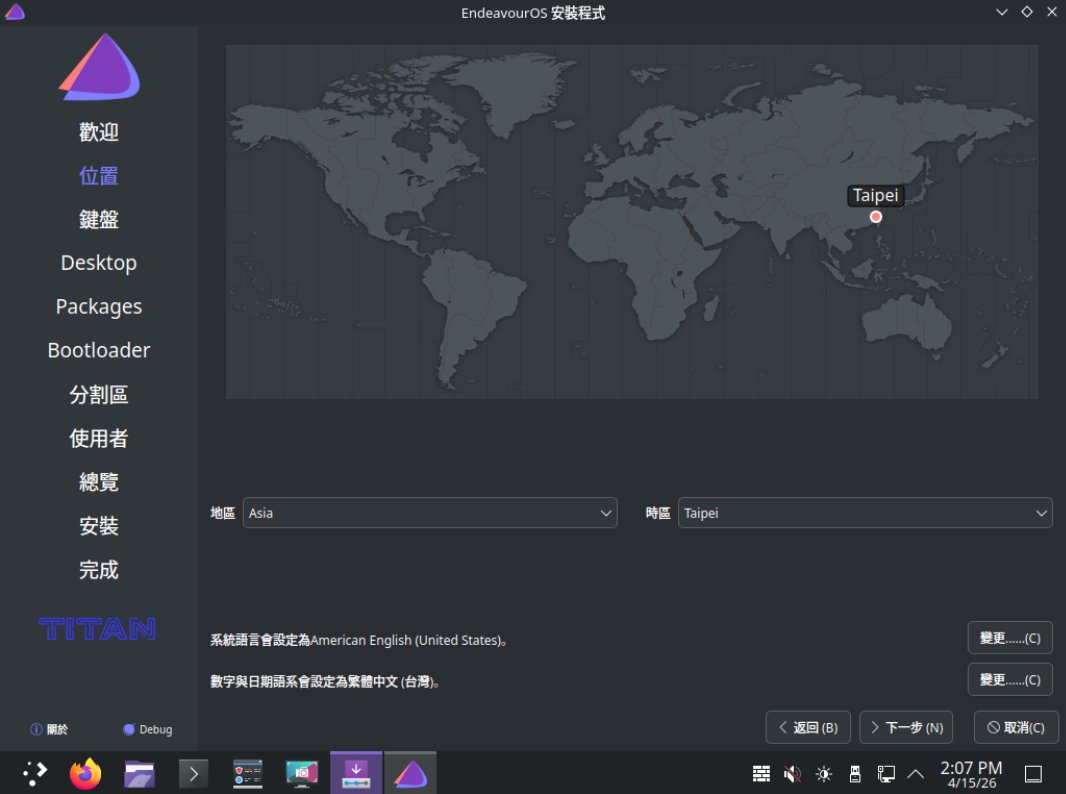Image resolution: width=1066 pixels, height=794 pixels.
Task: Click 變更 button for system language
Action: (1009, 637)
